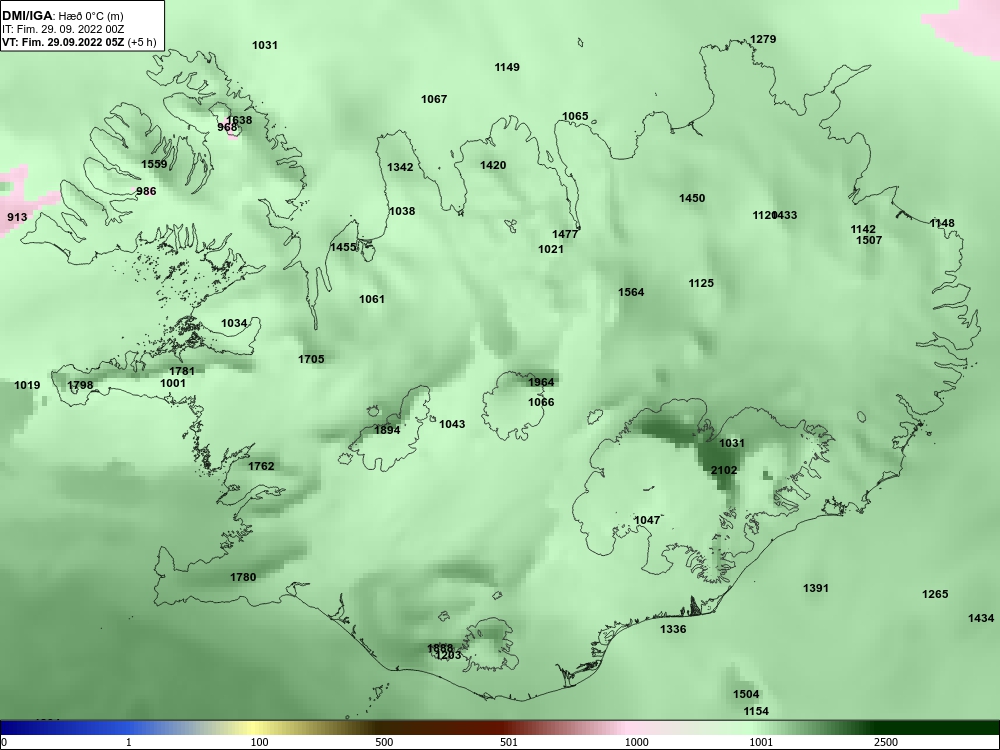Click the map value 1559
Screen dimensions: 1000x750
pos(154,164)
